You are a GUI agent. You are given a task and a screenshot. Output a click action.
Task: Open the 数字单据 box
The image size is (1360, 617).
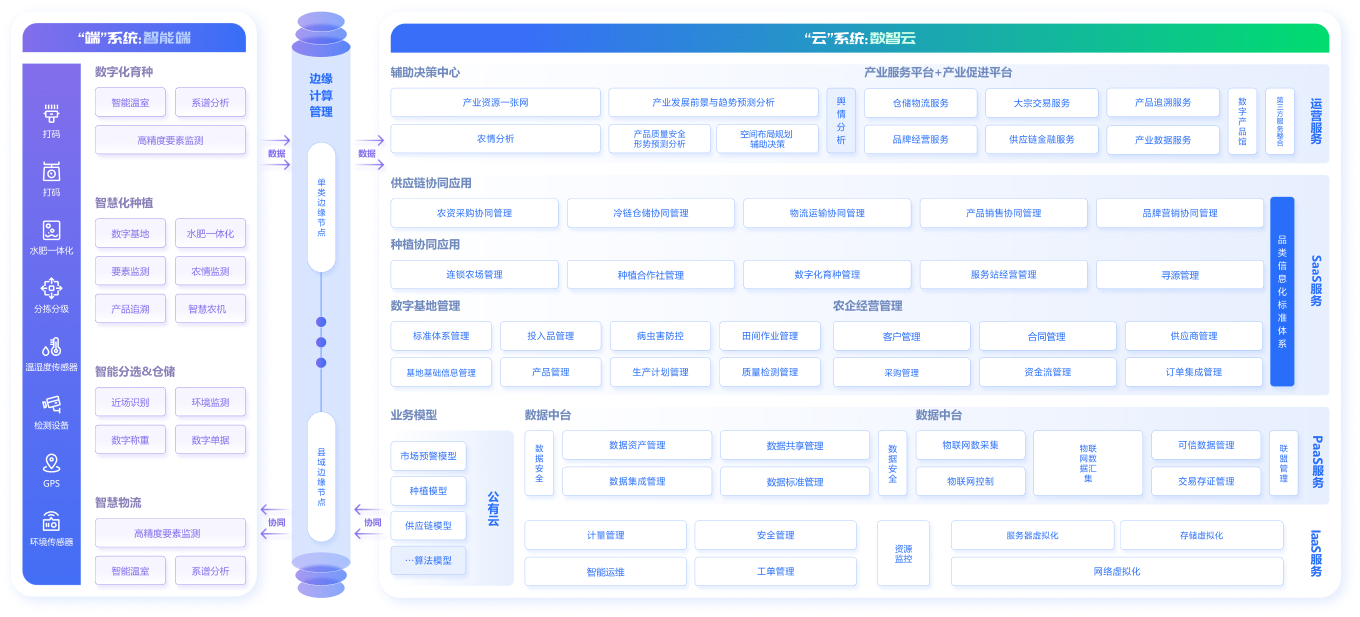210,440
